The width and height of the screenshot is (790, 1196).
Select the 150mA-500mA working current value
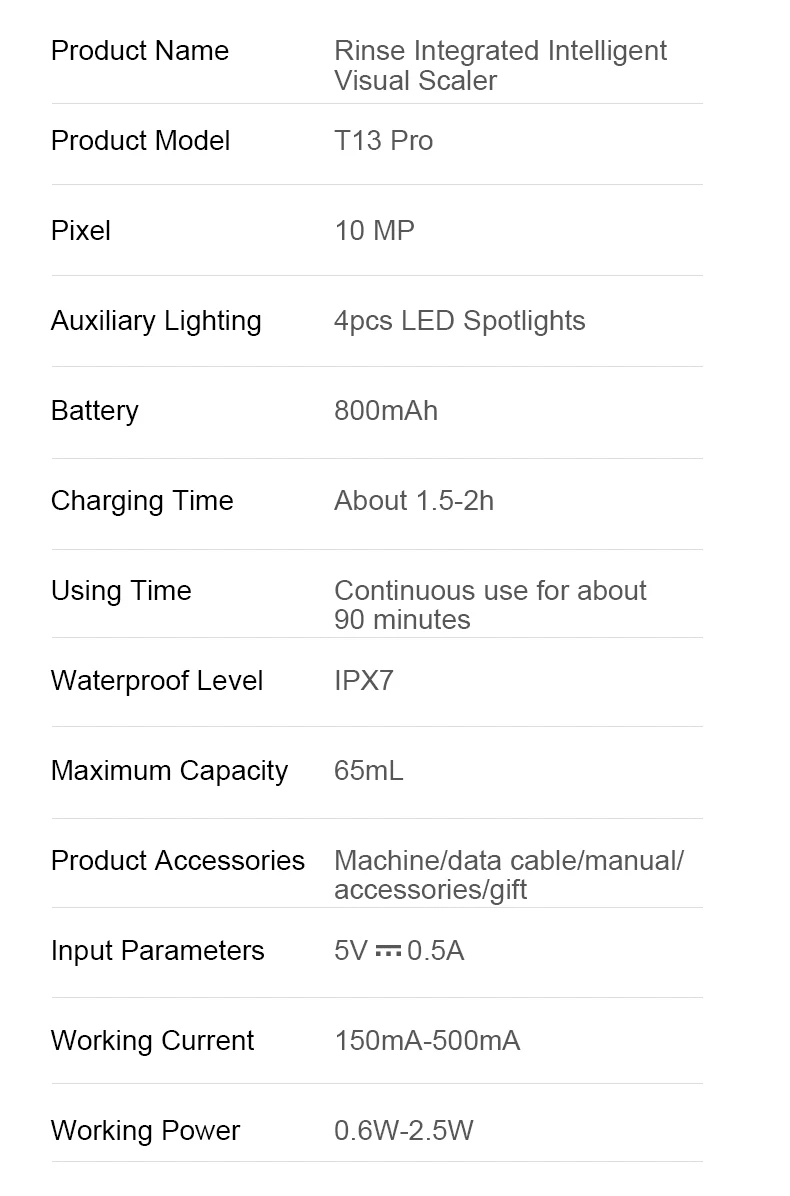(427, 1041)
